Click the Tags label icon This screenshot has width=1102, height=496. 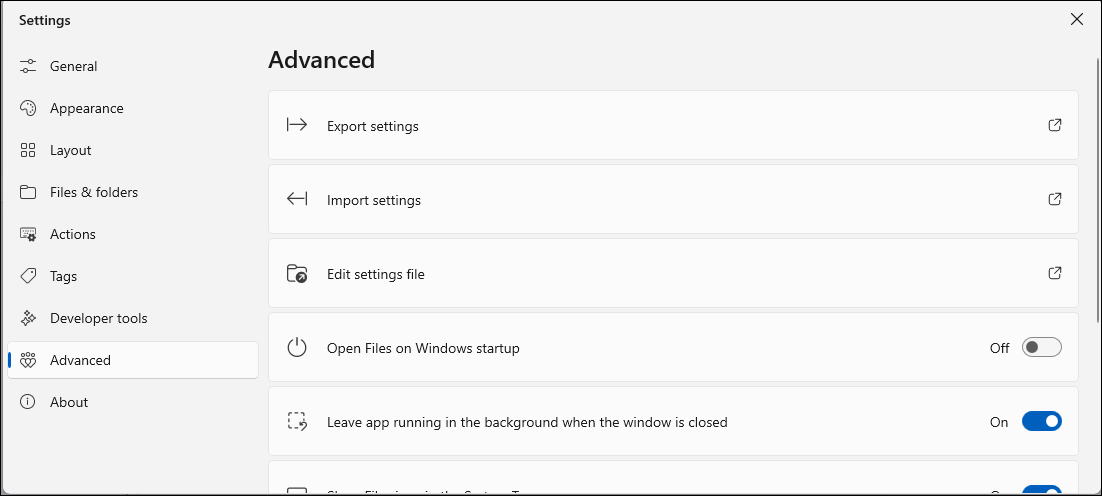pyautogui.click(x=28, y=276)
